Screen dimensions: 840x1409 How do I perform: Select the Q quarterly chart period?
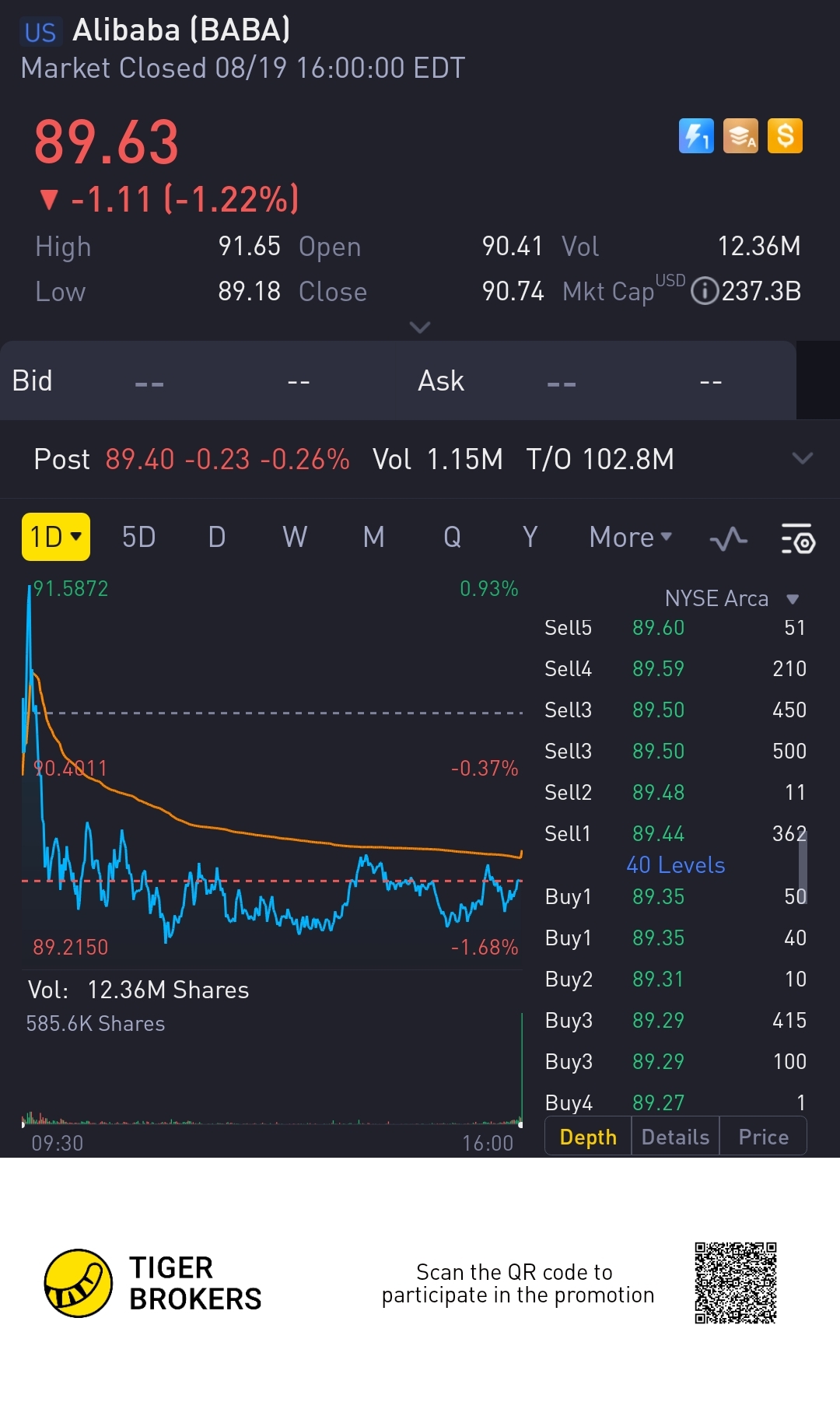(452, 537)
